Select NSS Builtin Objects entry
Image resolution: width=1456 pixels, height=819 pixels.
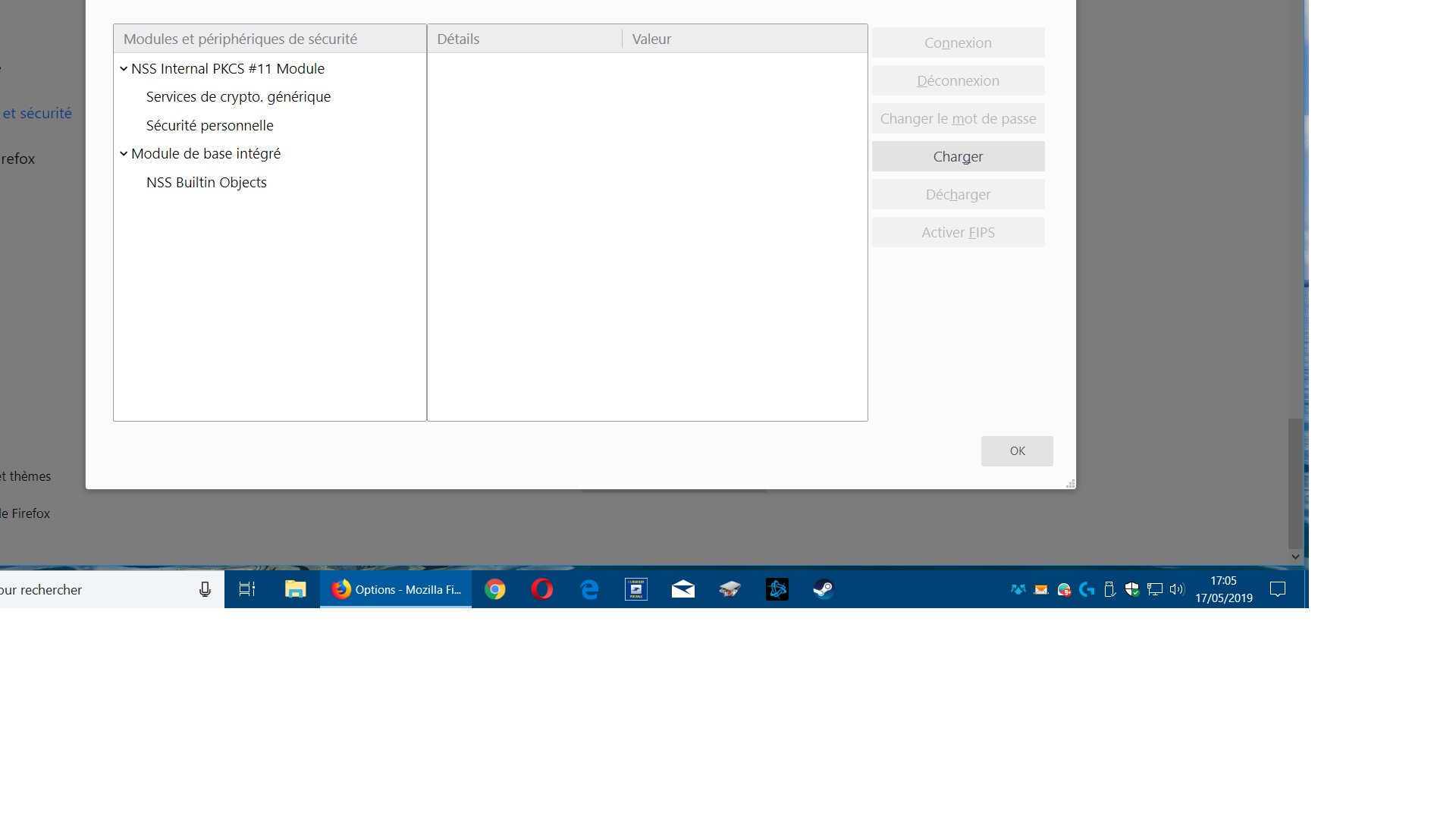coord(206,183)
